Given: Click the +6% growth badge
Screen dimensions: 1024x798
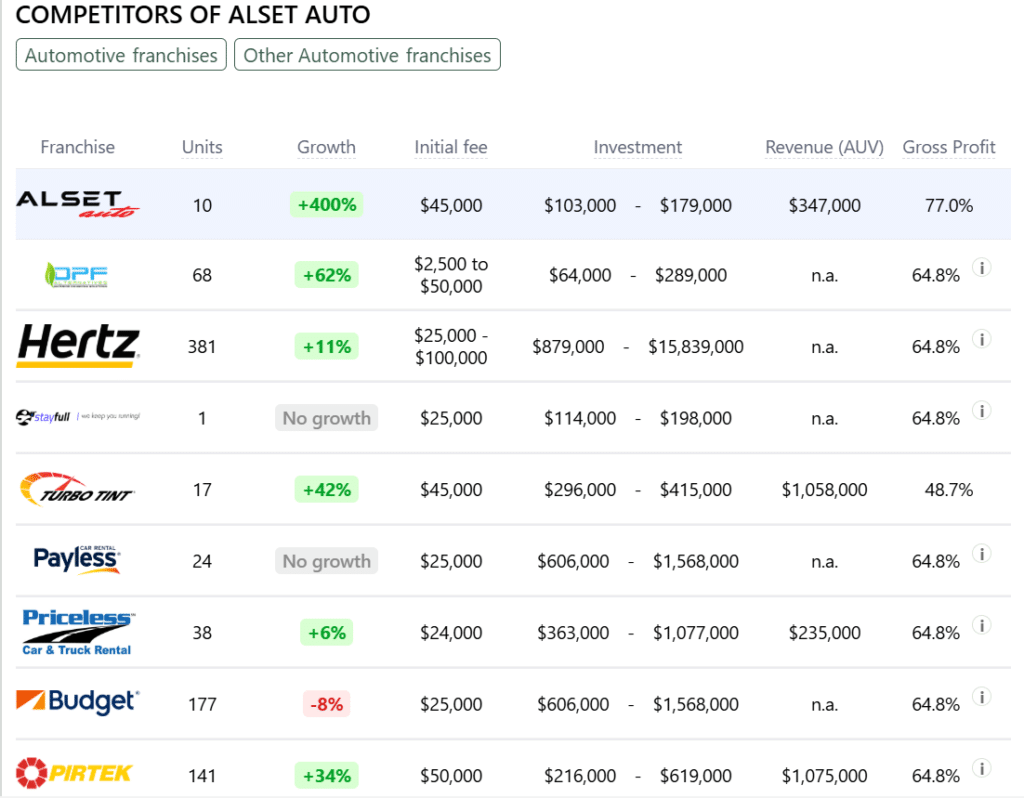Looking at the screenshot, I should pyautogui.click(x=327, y=632).
